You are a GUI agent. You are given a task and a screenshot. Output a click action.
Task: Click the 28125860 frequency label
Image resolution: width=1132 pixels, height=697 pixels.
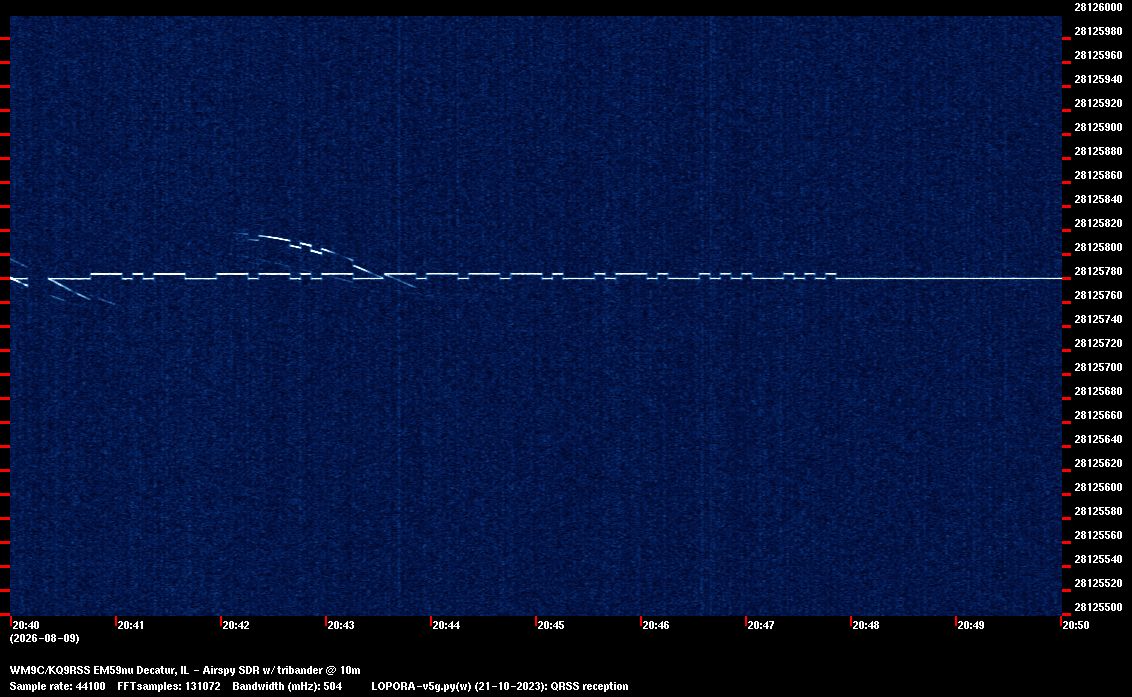coord(1098,175)
